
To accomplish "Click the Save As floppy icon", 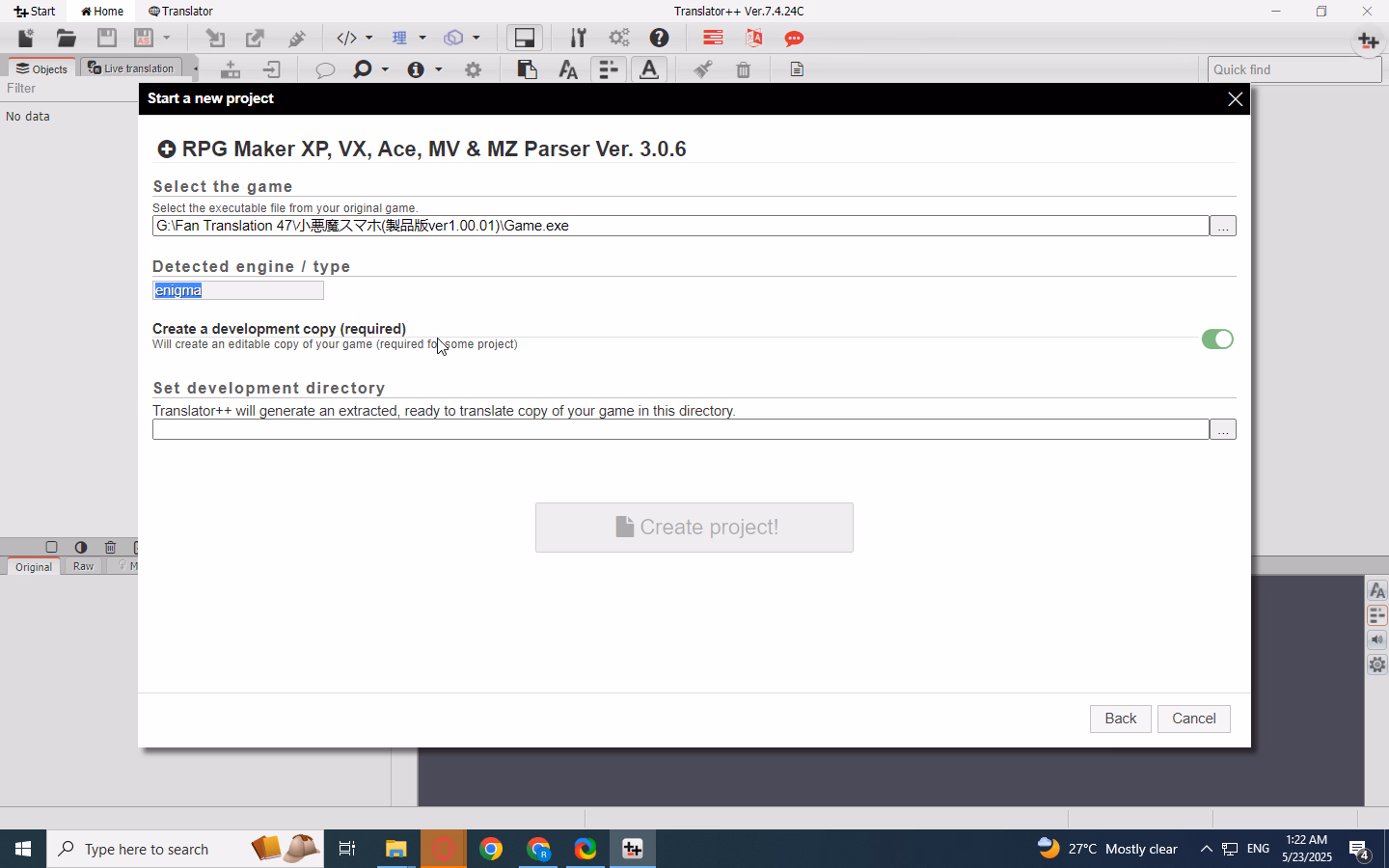I will pyautogui.click(x=144, y=38).
